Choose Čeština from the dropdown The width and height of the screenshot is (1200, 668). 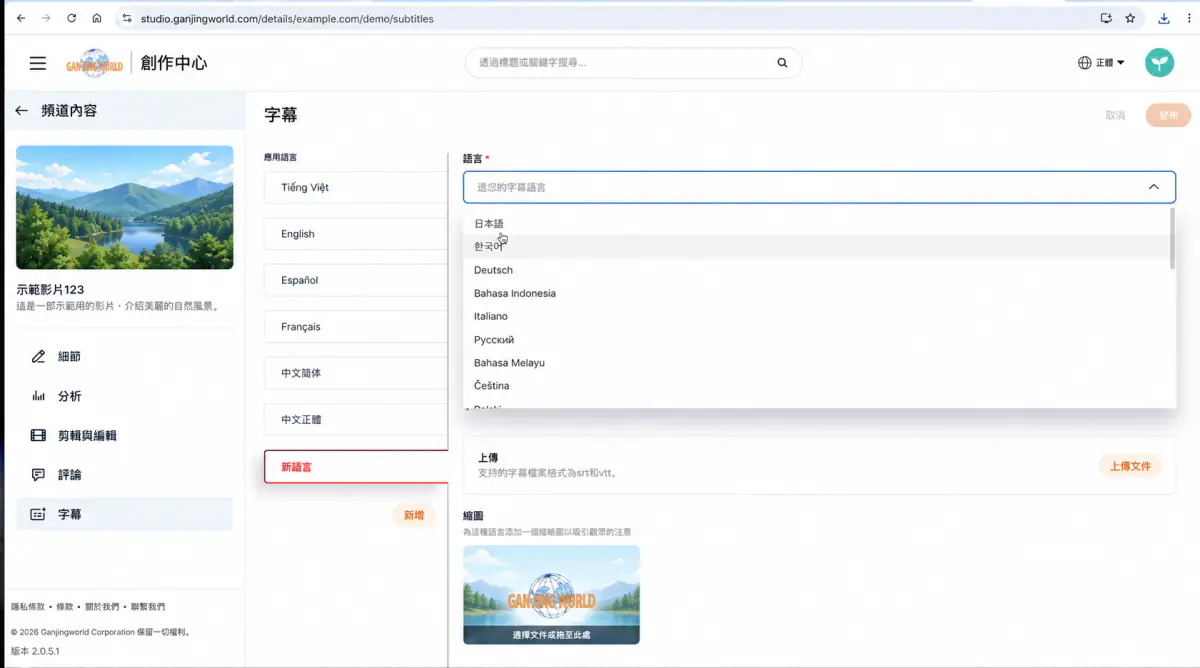tap(819, 386)
